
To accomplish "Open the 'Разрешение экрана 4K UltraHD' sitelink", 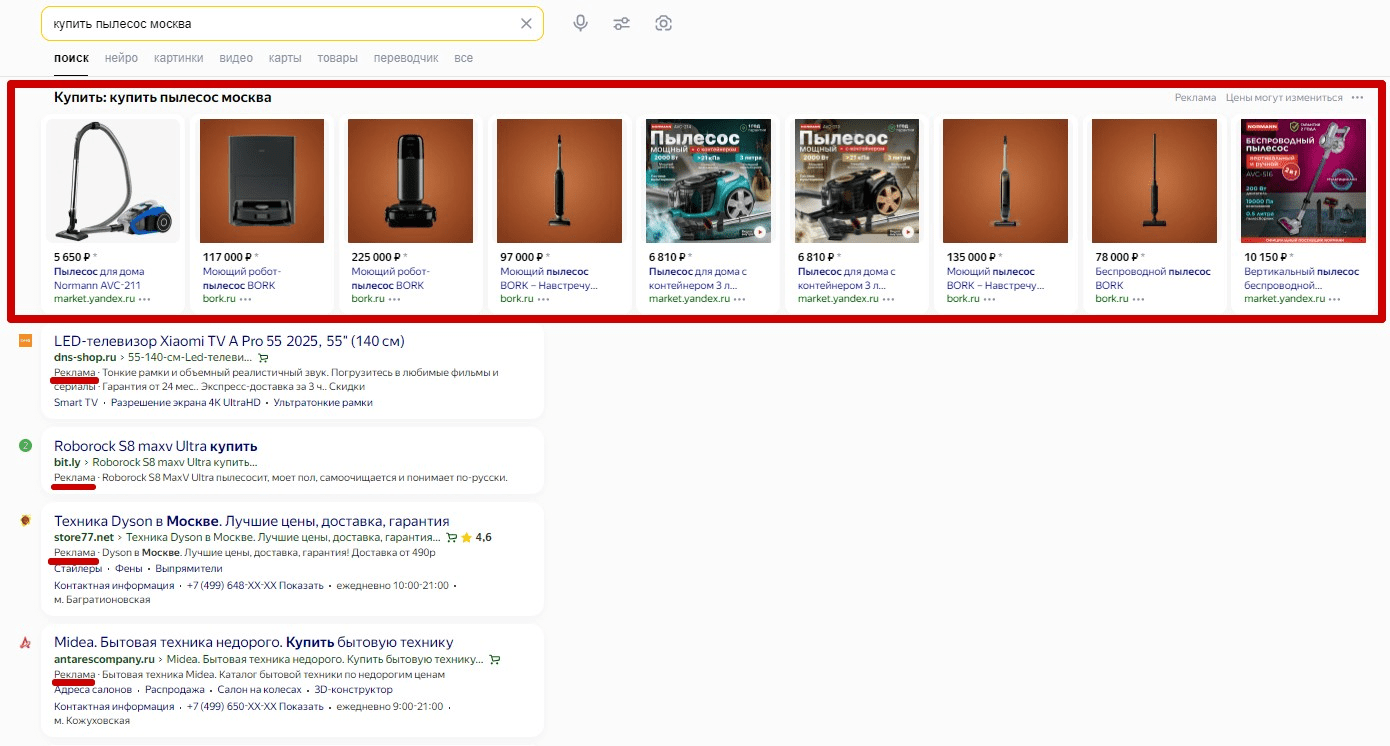I will click(186, 403).
